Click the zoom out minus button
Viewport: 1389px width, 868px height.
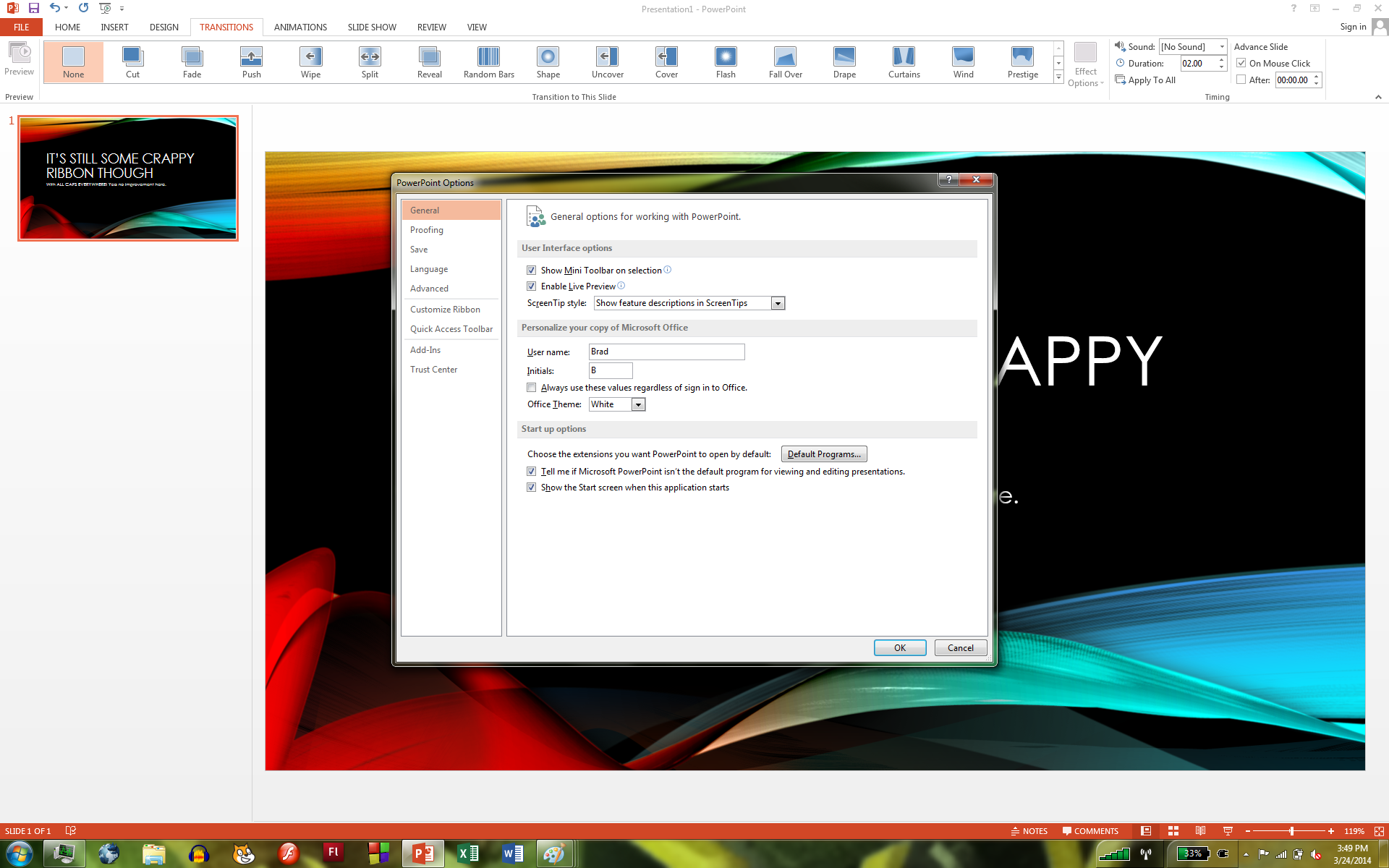pyautogui.click(x=1248, y=831)
